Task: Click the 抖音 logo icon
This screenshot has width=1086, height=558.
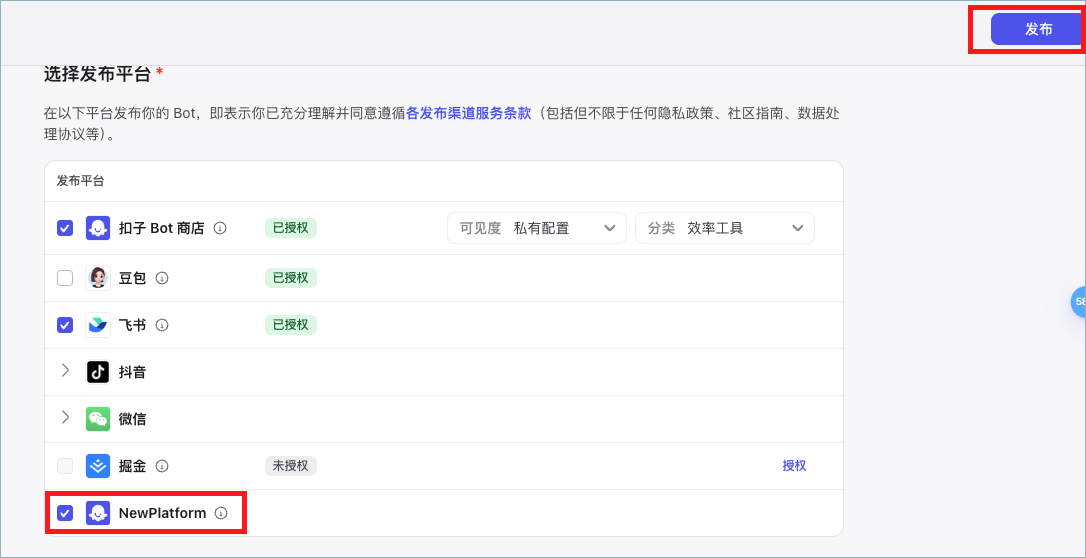Action: pyautogui.click(x=98, y=372)
